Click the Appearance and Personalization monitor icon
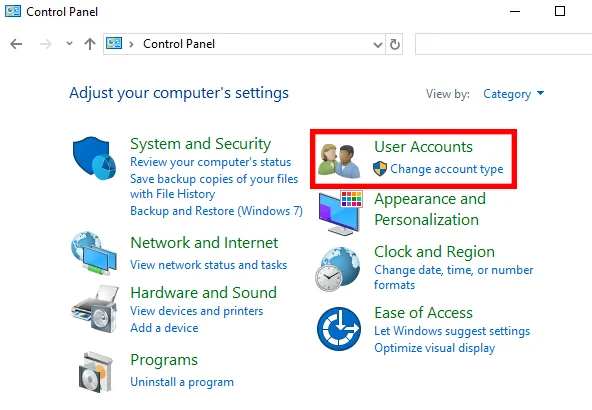This screenshot has height=410, width=592. pos(341,213)
